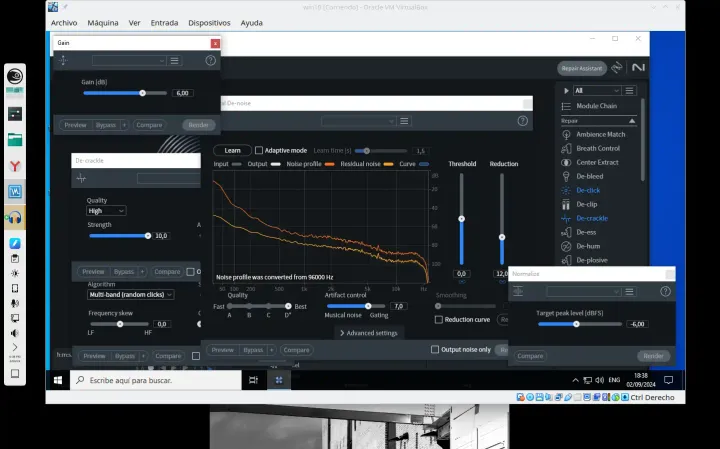Screen dimensions: 720x449
Task: Click volume icon in Windows tray
Action: pyautogui.click(x=600, y=380)
